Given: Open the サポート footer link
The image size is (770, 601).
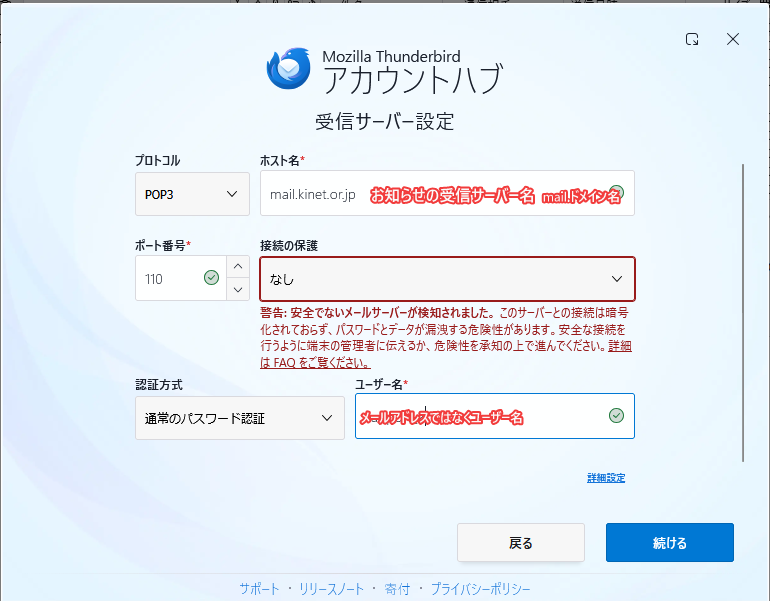Looking at the screenshot, I should click(259, 588).
